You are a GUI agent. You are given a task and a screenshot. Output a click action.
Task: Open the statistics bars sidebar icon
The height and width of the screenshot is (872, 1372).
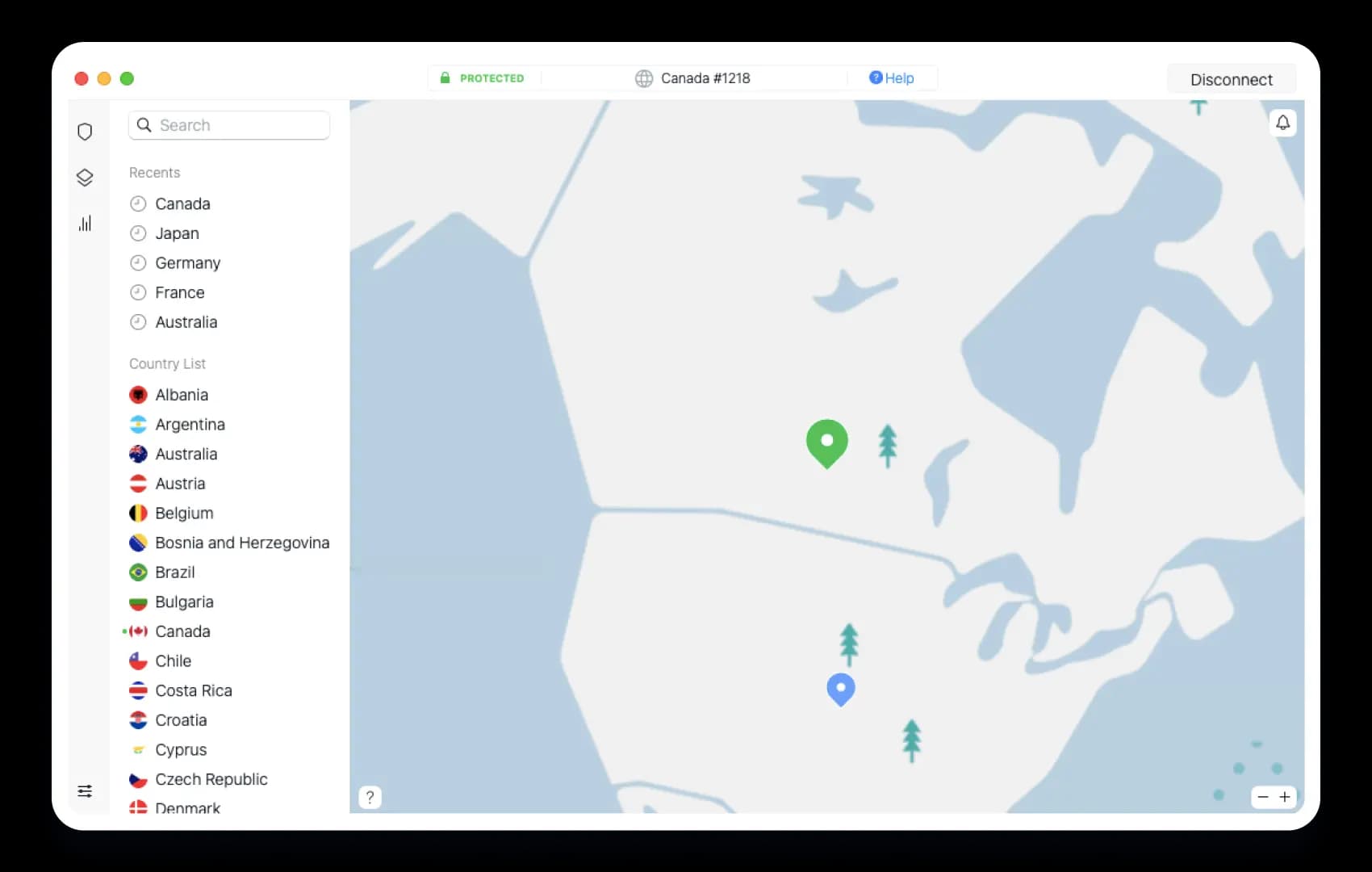pyautogui.click(x=85, y=224)
